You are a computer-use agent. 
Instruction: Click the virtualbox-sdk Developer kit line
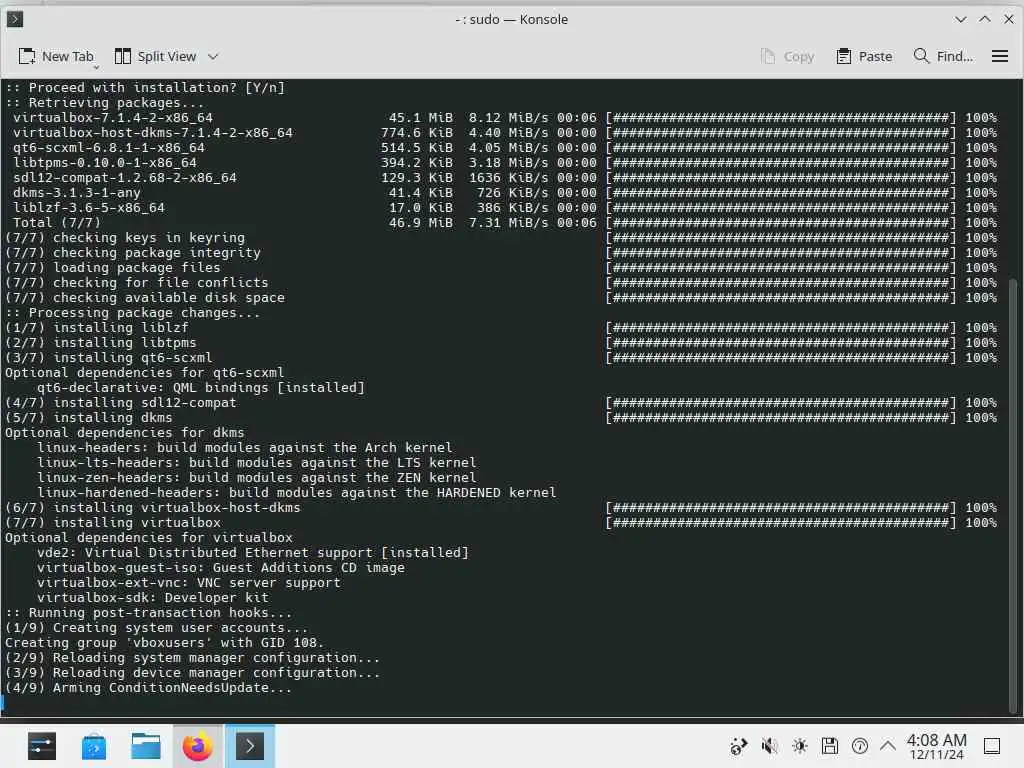click(x=153, y=598)
